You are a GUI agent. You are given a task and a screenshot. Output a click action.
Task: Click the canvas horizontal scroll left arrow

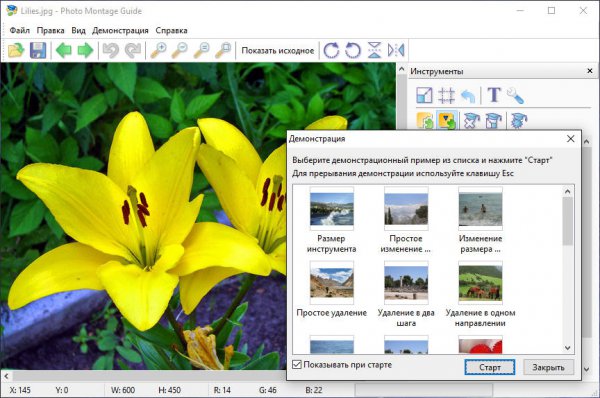point(6,376)
